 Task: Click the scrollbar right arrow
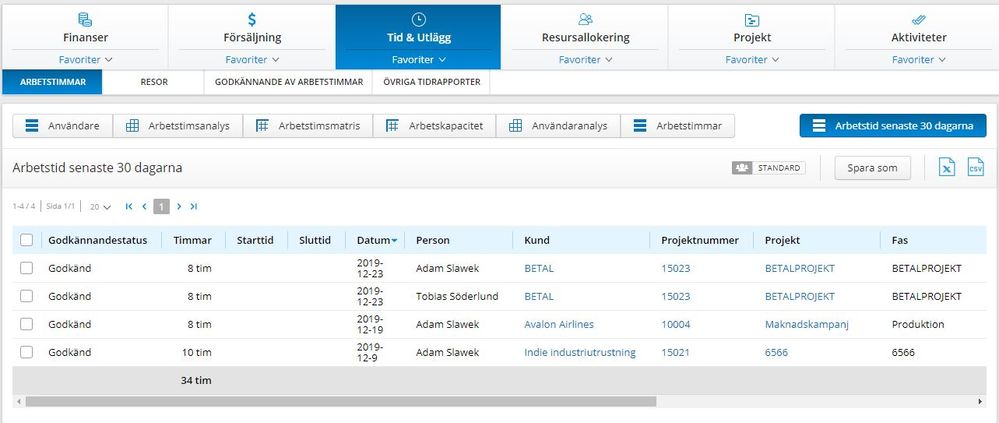point(980,401)
